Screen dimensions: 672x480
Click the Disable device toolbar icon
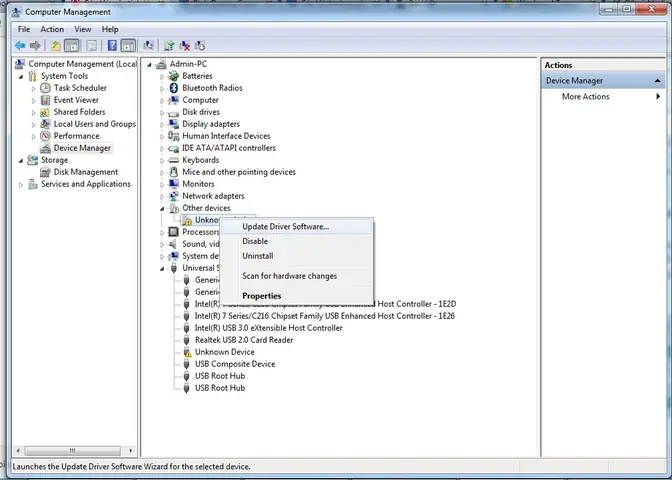pos(200,45)
